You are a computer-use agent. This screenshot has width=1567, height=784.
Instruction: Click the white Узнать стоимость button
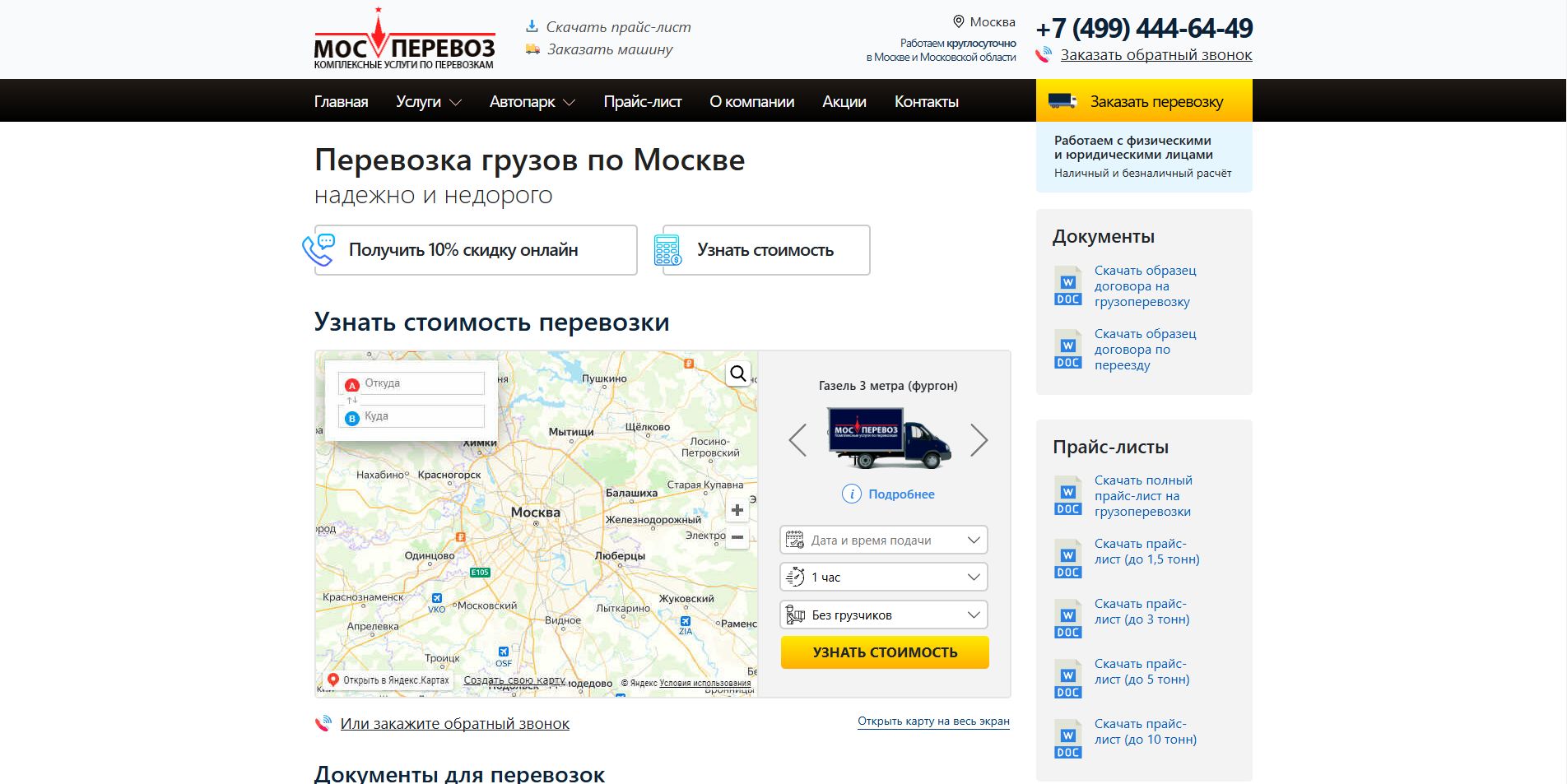[766, 250]
